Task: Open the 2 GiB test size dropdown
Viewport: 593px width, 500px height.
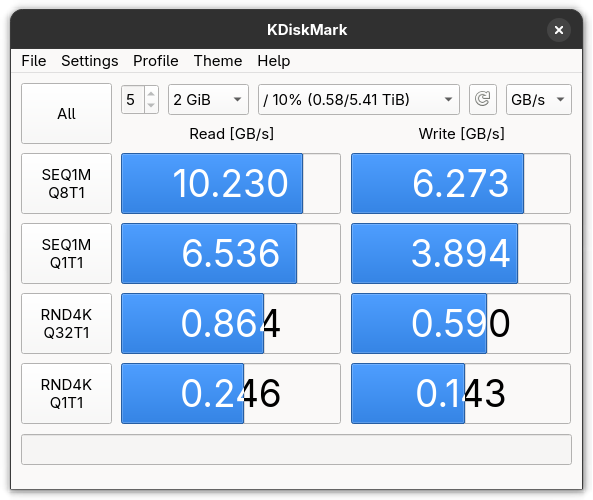Action: coord(208,99)
